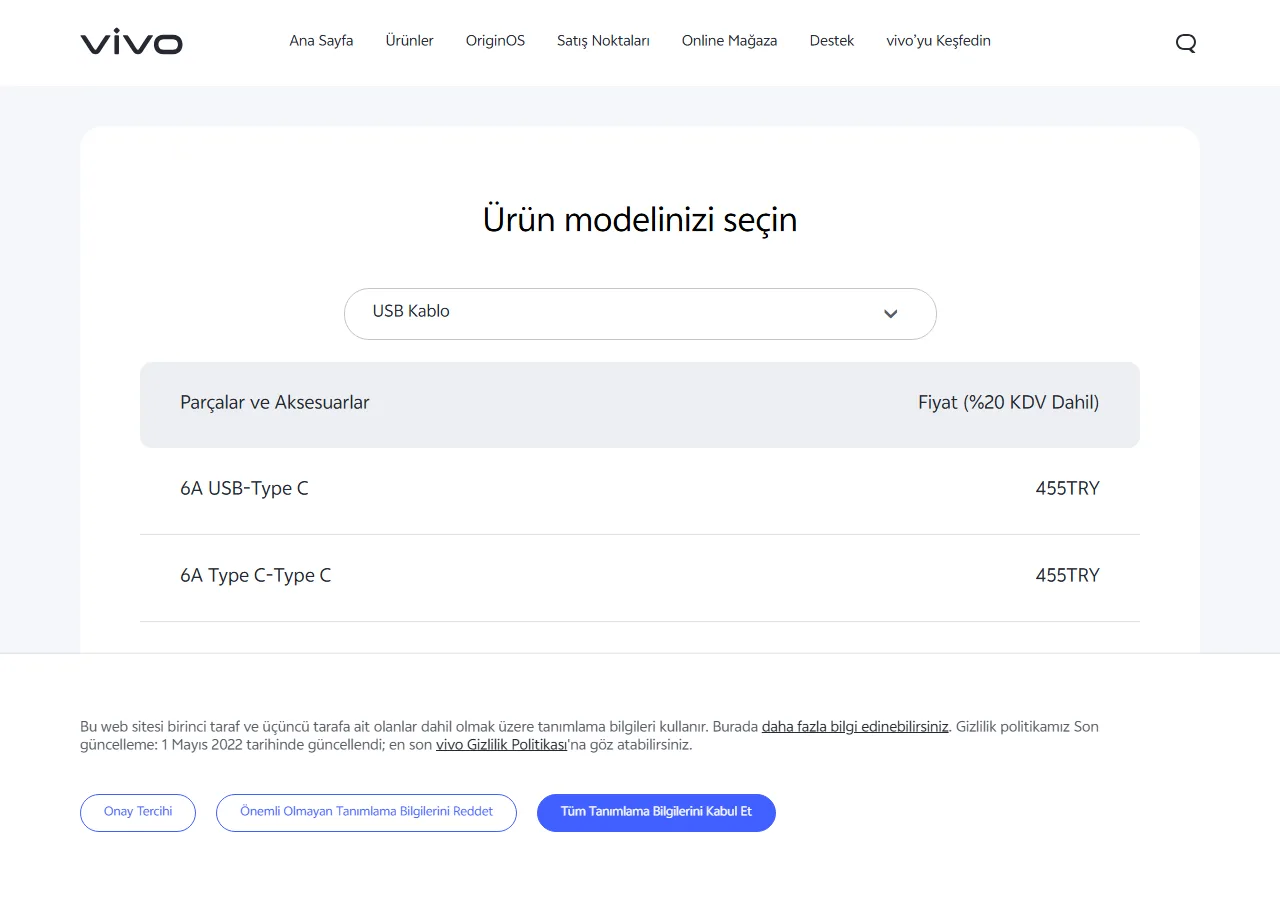Expand the USB Kablo dropdown chevron
The image size is (1280, 900).
click(x=890, y=314)
